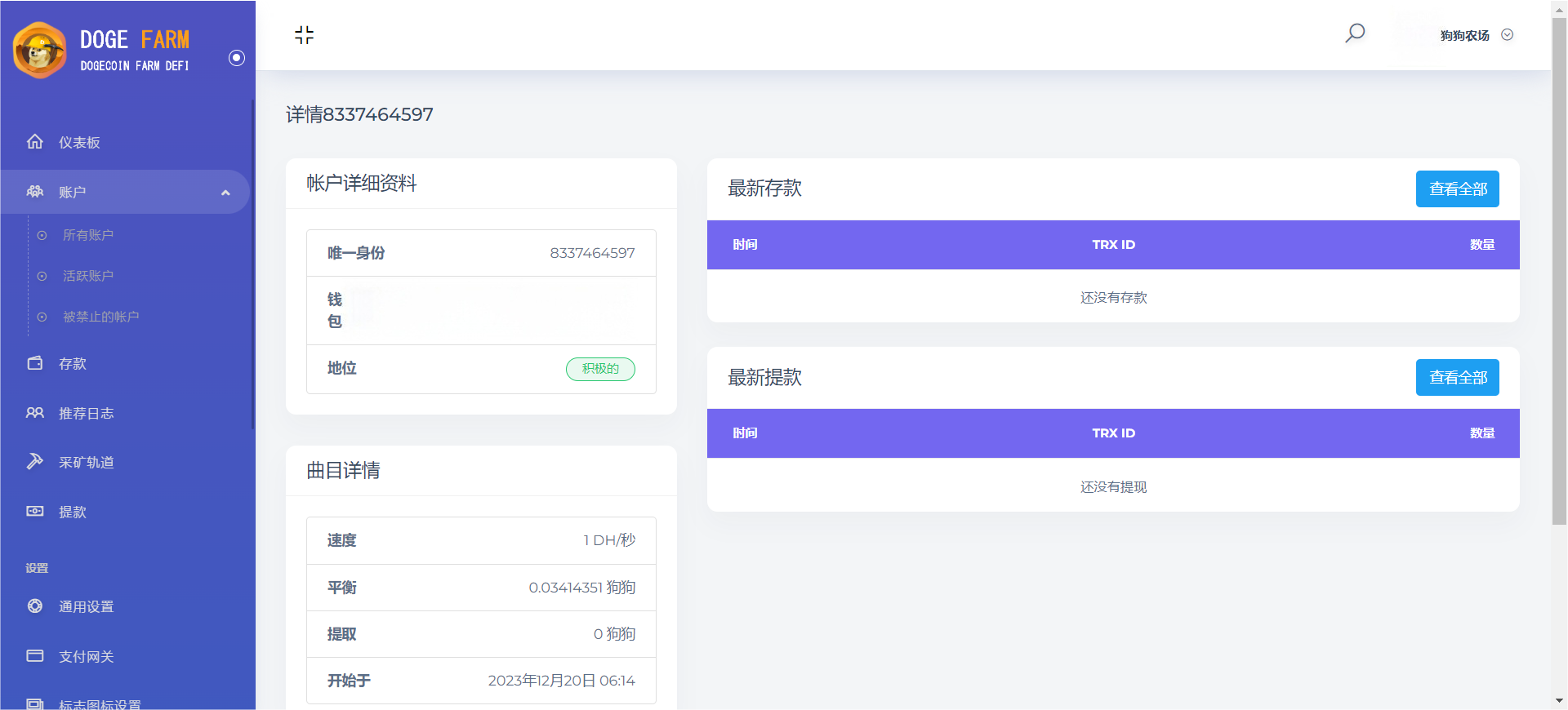Image resolution: width=1568 pixels, height=710 pixels.
Task: Open the 支付网关 menu item
Action: coord(86,656)
